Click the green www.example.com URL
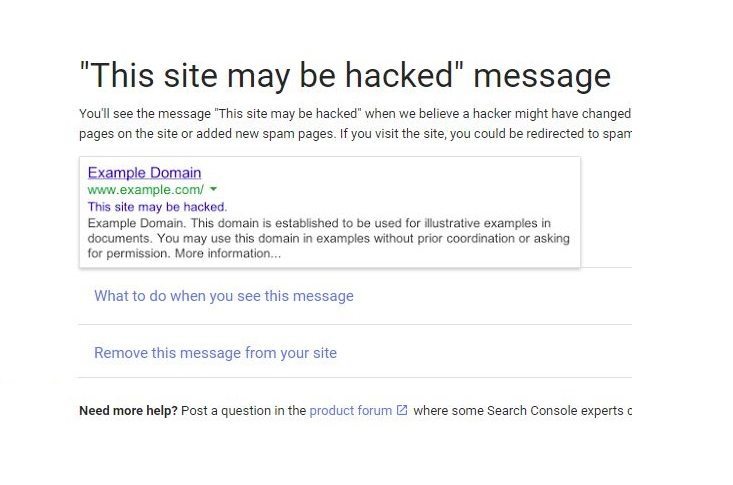 pos(145,190)
